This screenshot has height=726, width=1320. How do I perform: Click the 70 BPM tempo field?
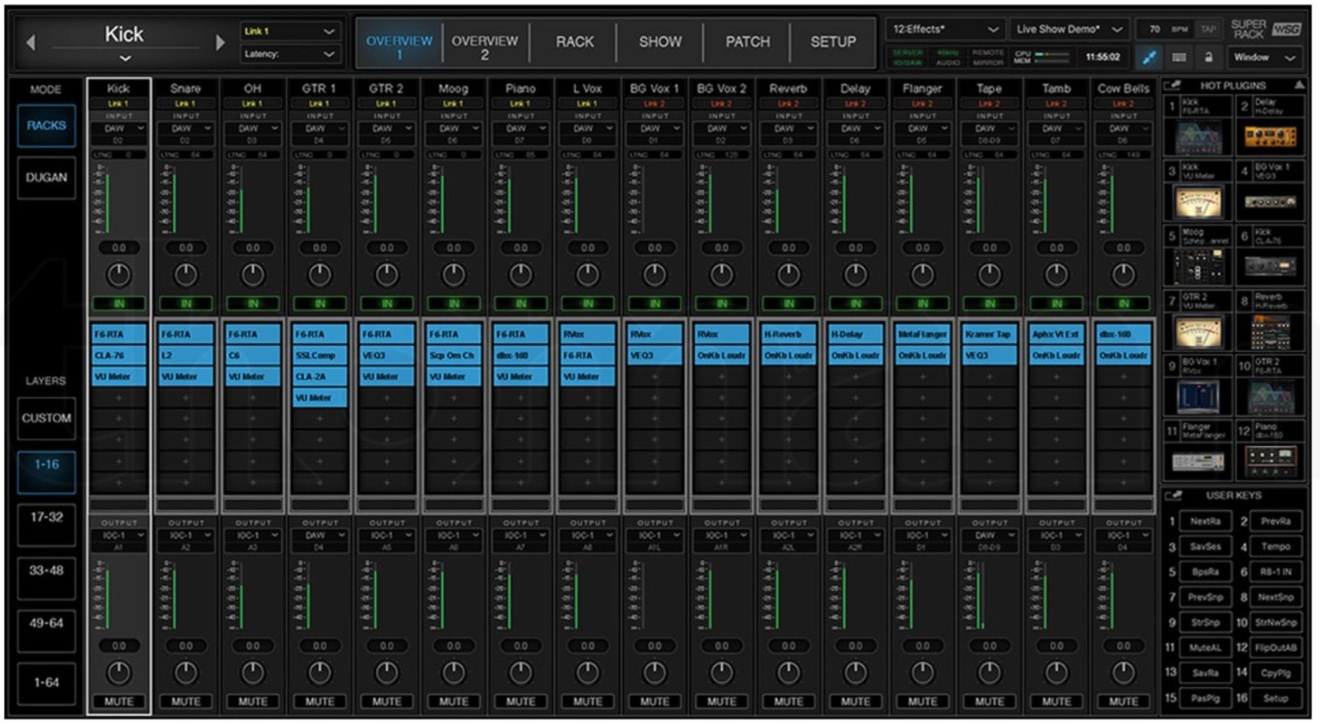click(x=1164, y=29)
